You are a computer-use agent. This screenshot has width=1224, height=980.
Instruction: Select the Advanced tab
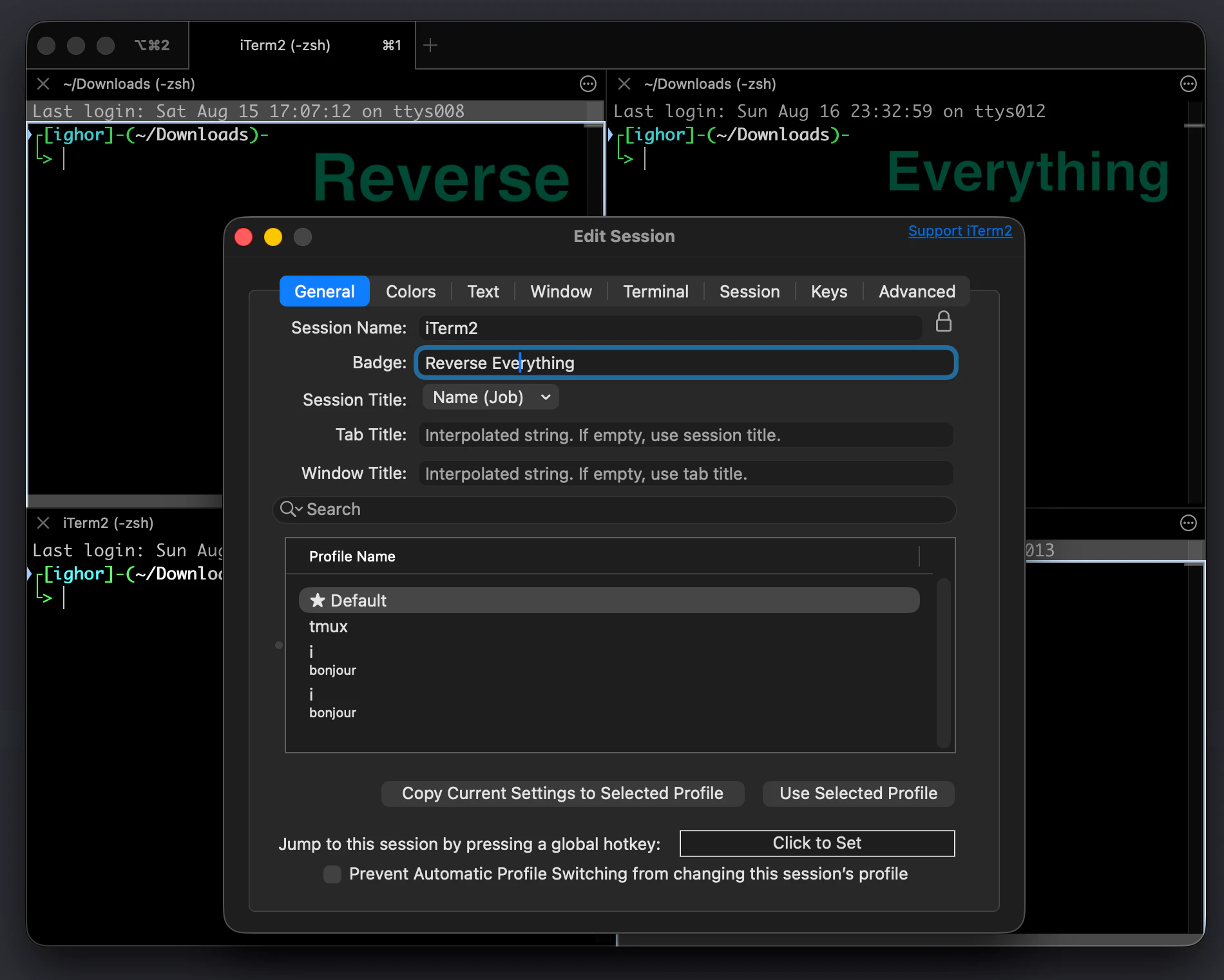pos(917,292)
